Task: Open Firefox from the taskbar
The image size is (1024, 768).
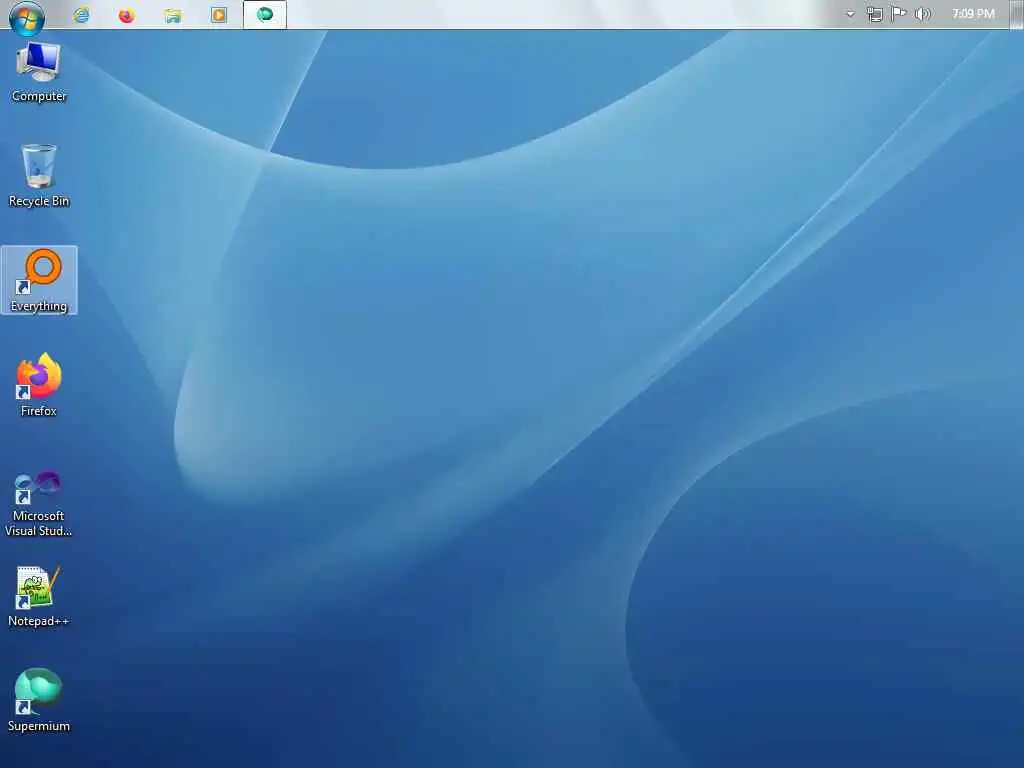Action: tap(127, 14)
